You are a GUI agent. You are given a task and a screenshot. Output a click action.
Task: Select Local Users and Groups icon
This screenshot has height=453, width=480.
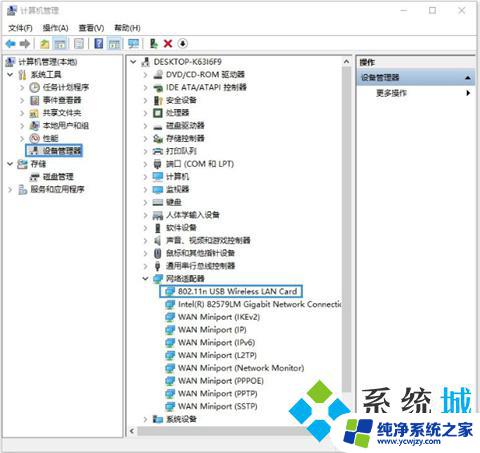(x=34, y=126)
